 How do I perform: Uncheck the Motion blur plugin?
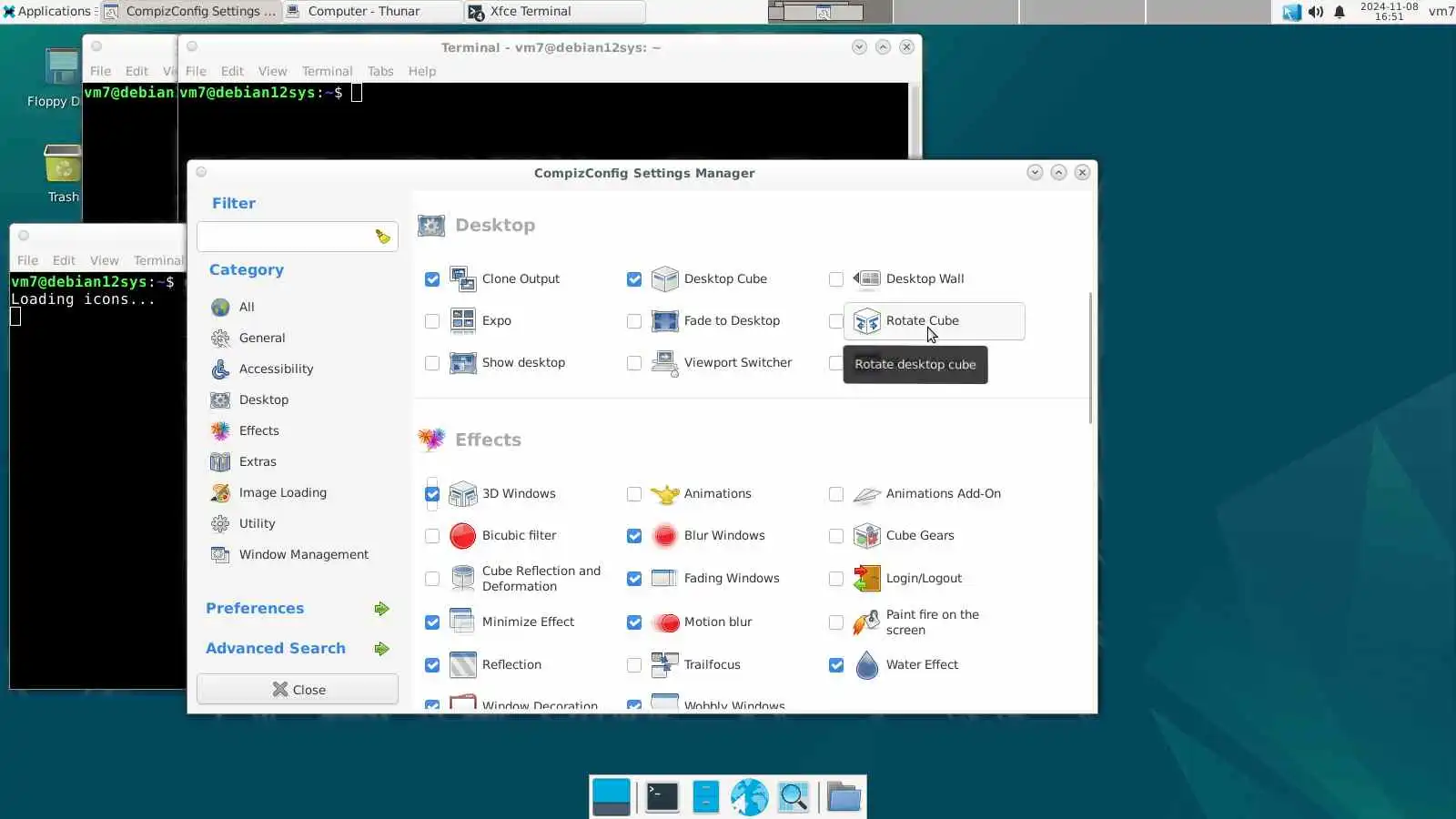634,622
